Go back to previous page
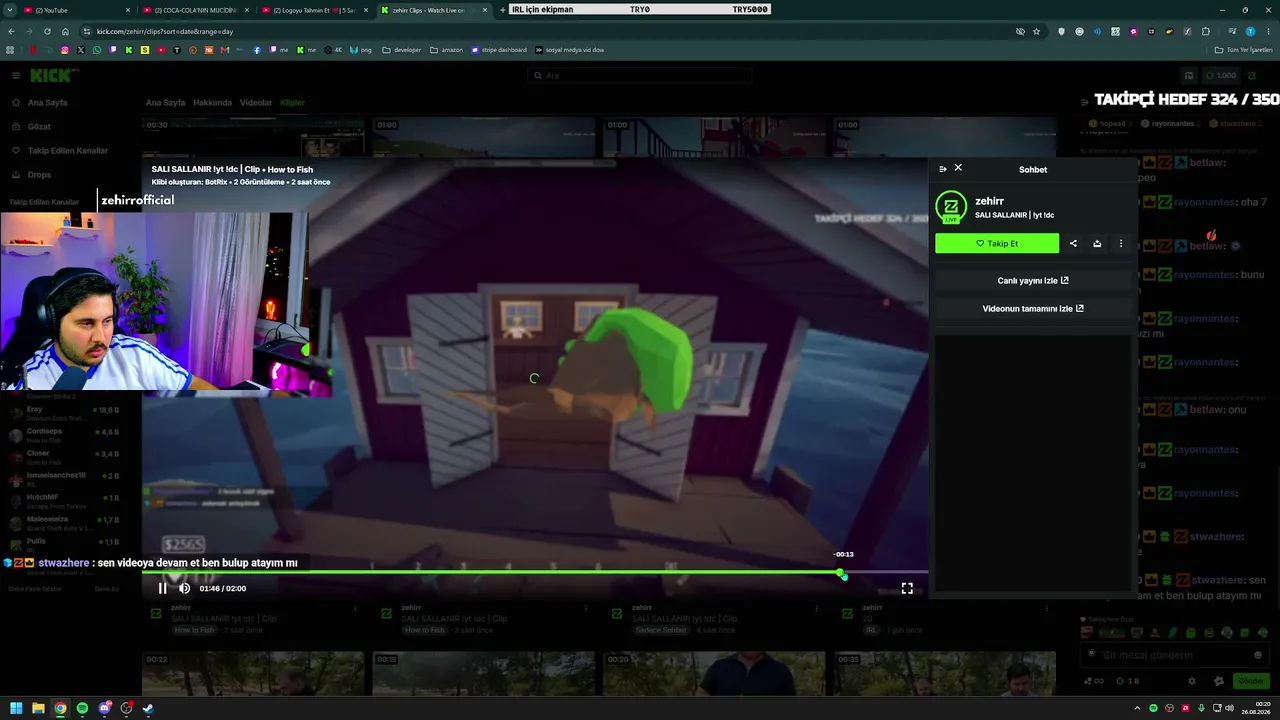 pos(11,31)
